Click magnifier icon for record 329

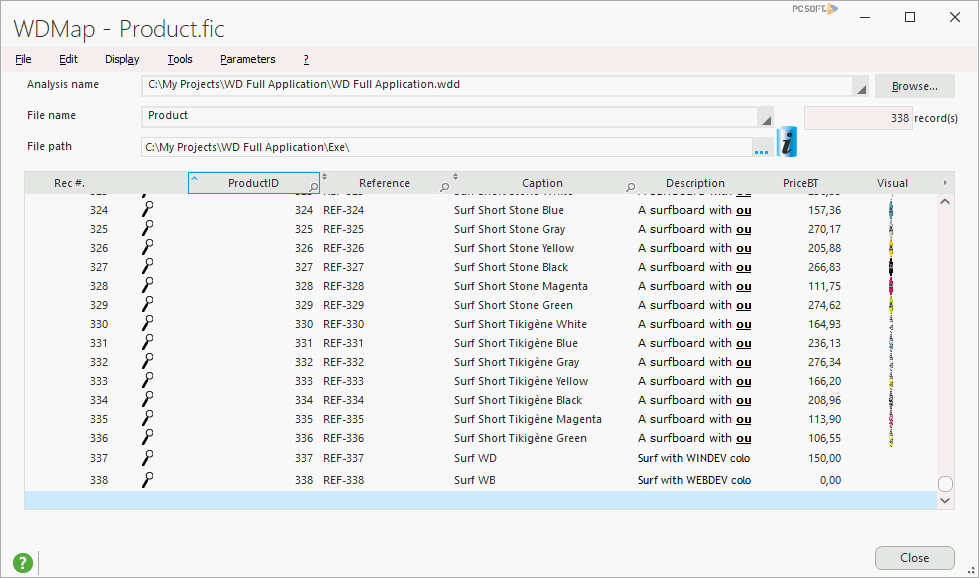148,304
